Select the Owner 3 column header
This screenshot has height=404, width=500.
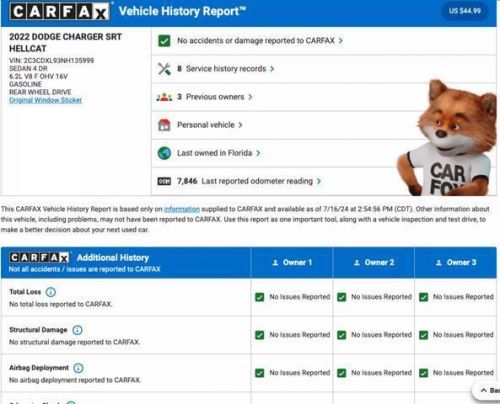point(456,263)
